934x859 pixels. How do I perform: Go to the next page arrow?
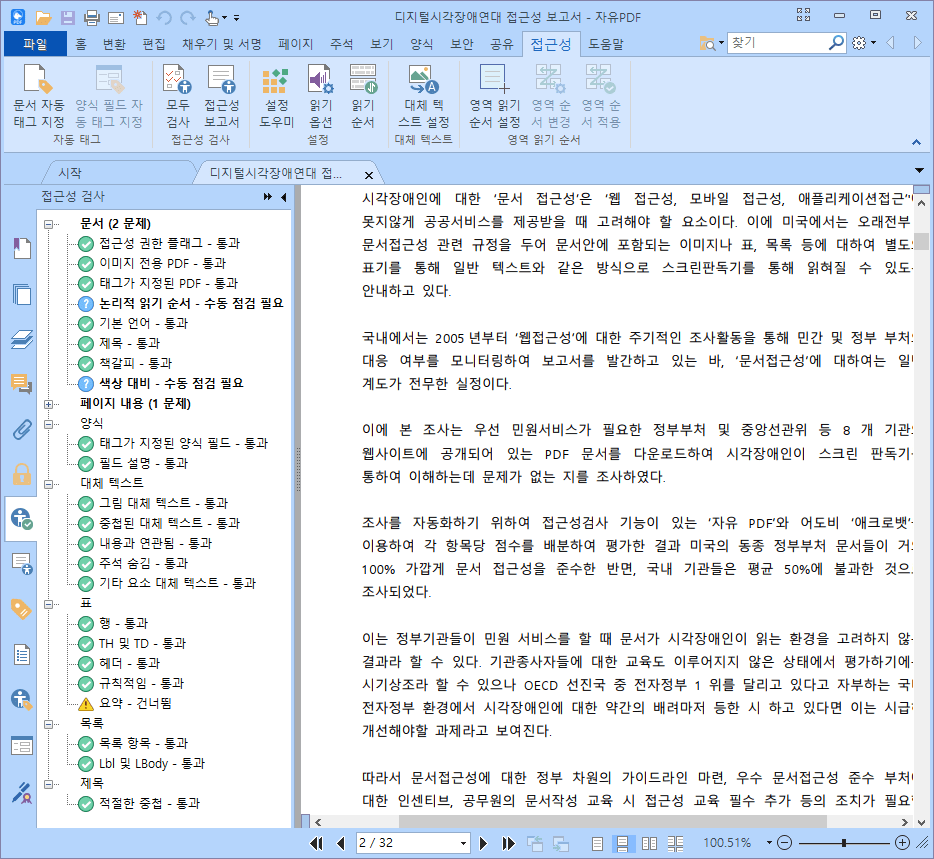[483, 843]
